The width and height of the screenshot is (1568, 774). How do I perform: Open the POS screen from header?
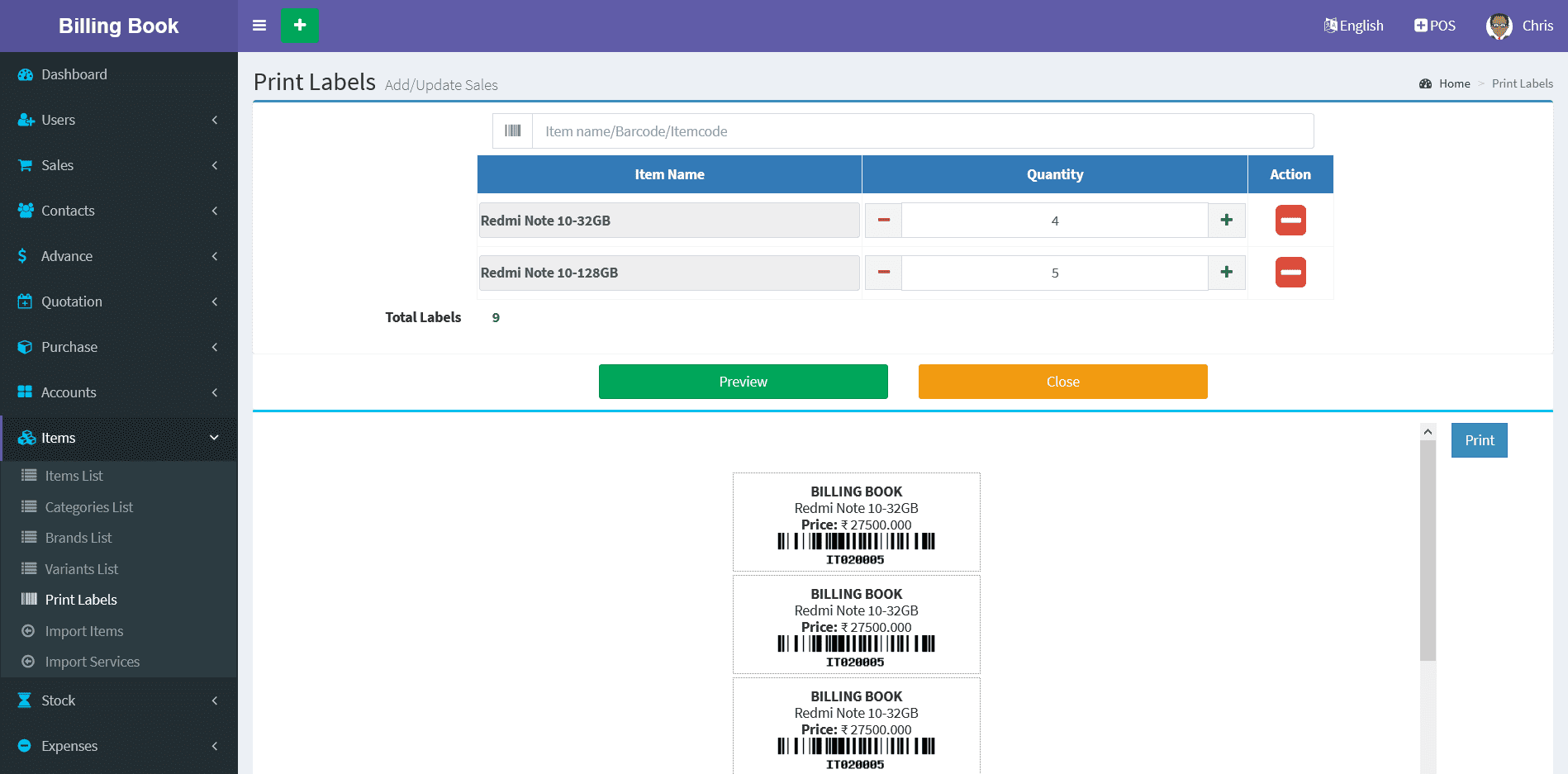point(1435,26)
